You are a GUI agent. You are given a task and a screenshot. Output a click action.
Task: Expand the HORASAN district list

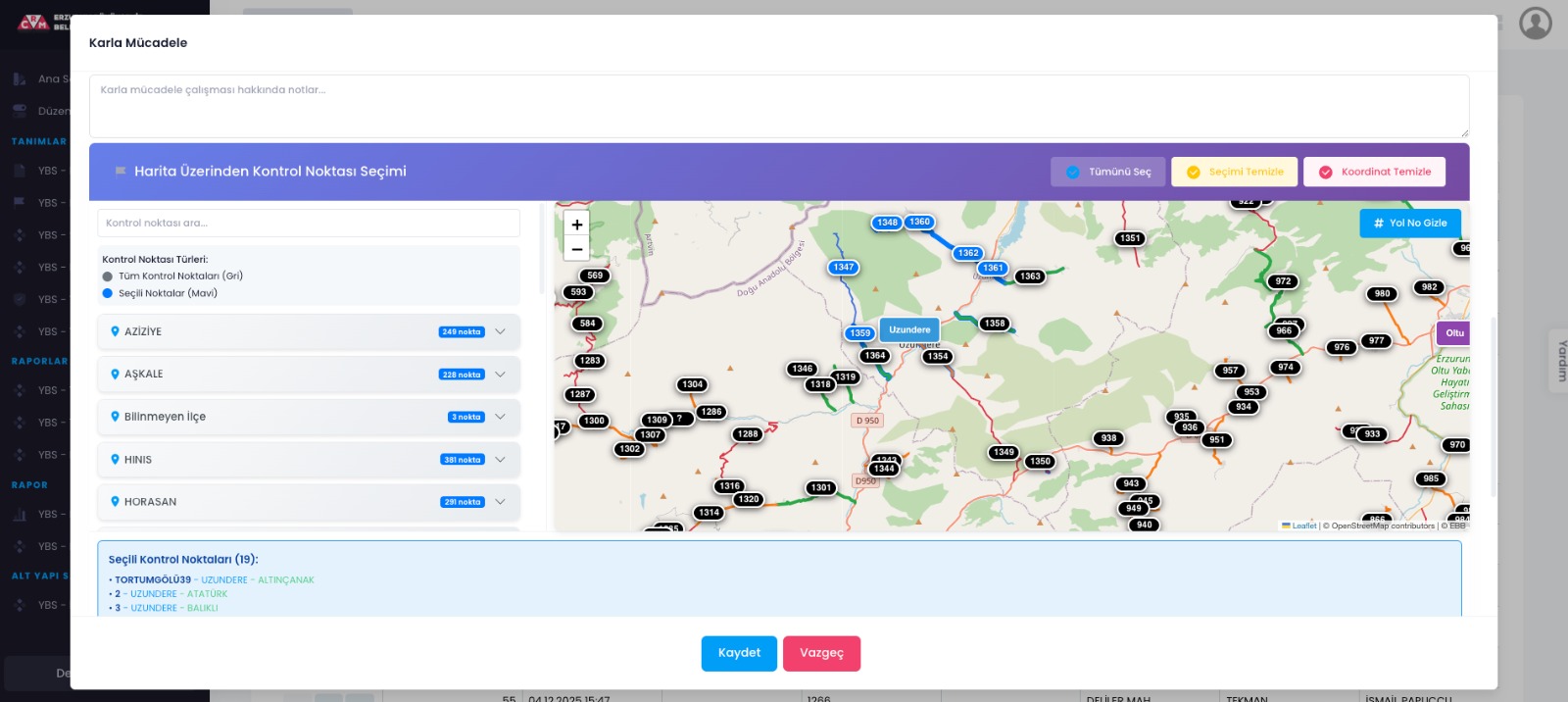click(x=500, y=502)
